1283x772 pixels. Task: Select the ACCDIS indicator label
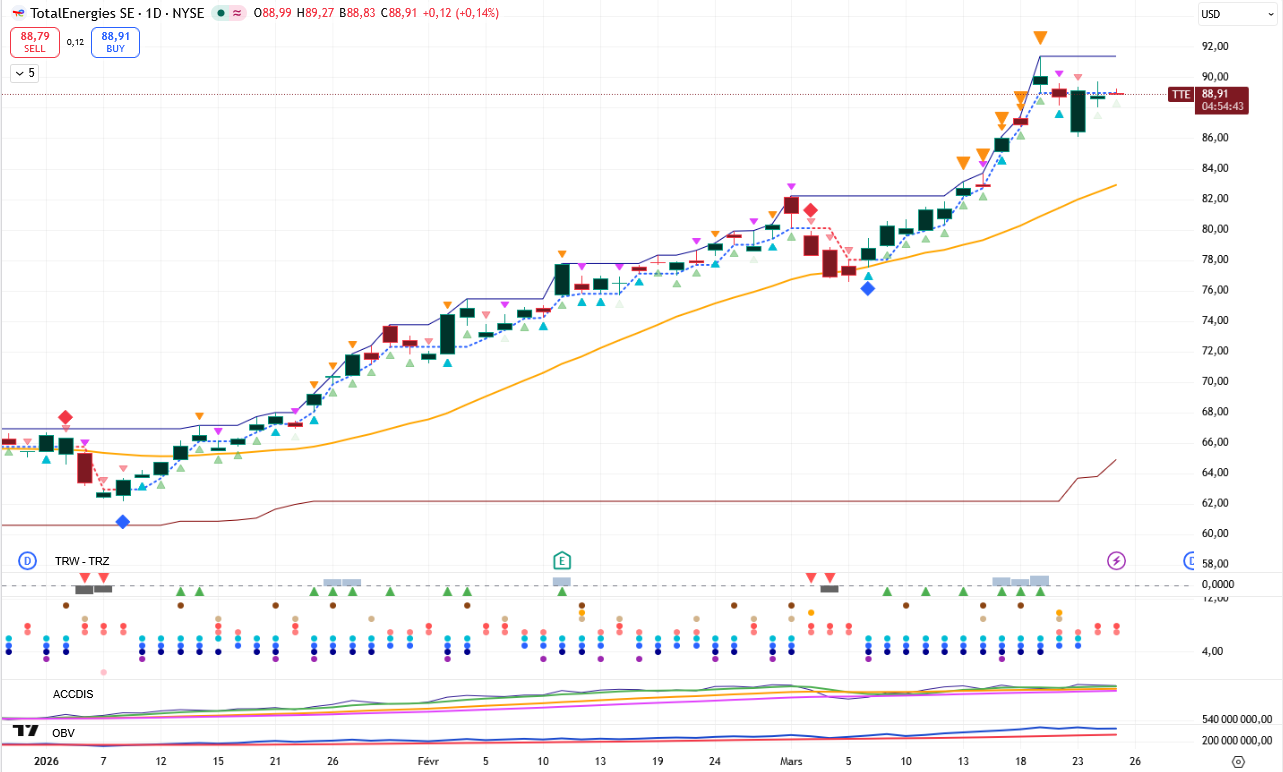click(73, 693)
